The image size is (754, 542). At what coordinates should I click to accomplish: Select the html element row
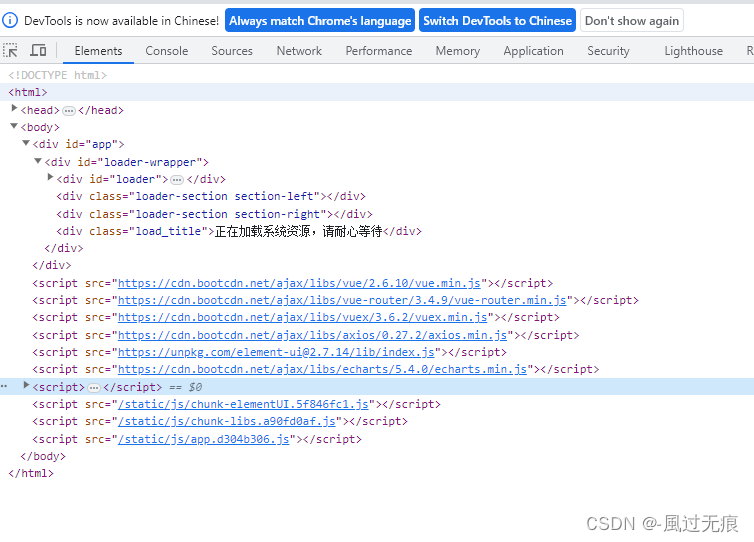tap(377, 92)
